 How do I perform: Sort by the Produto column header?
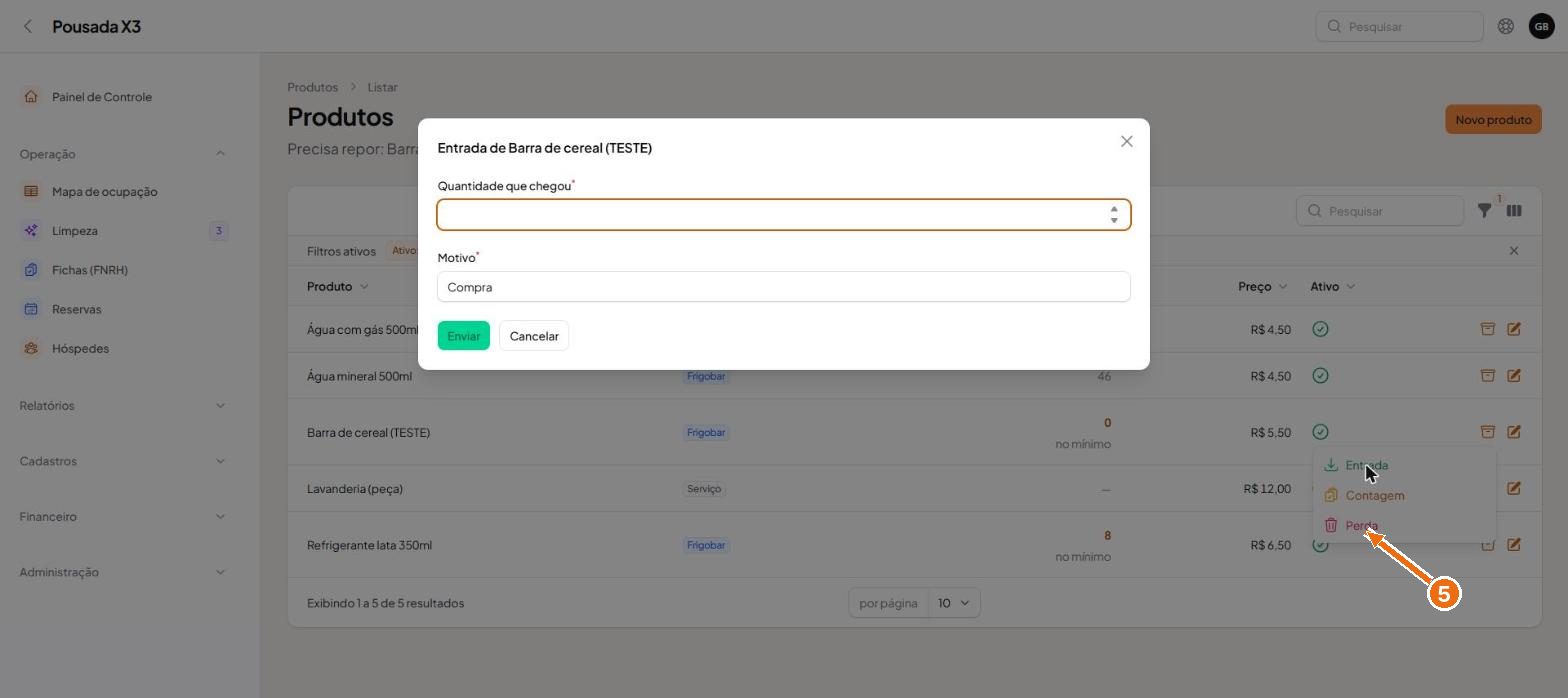337,286
